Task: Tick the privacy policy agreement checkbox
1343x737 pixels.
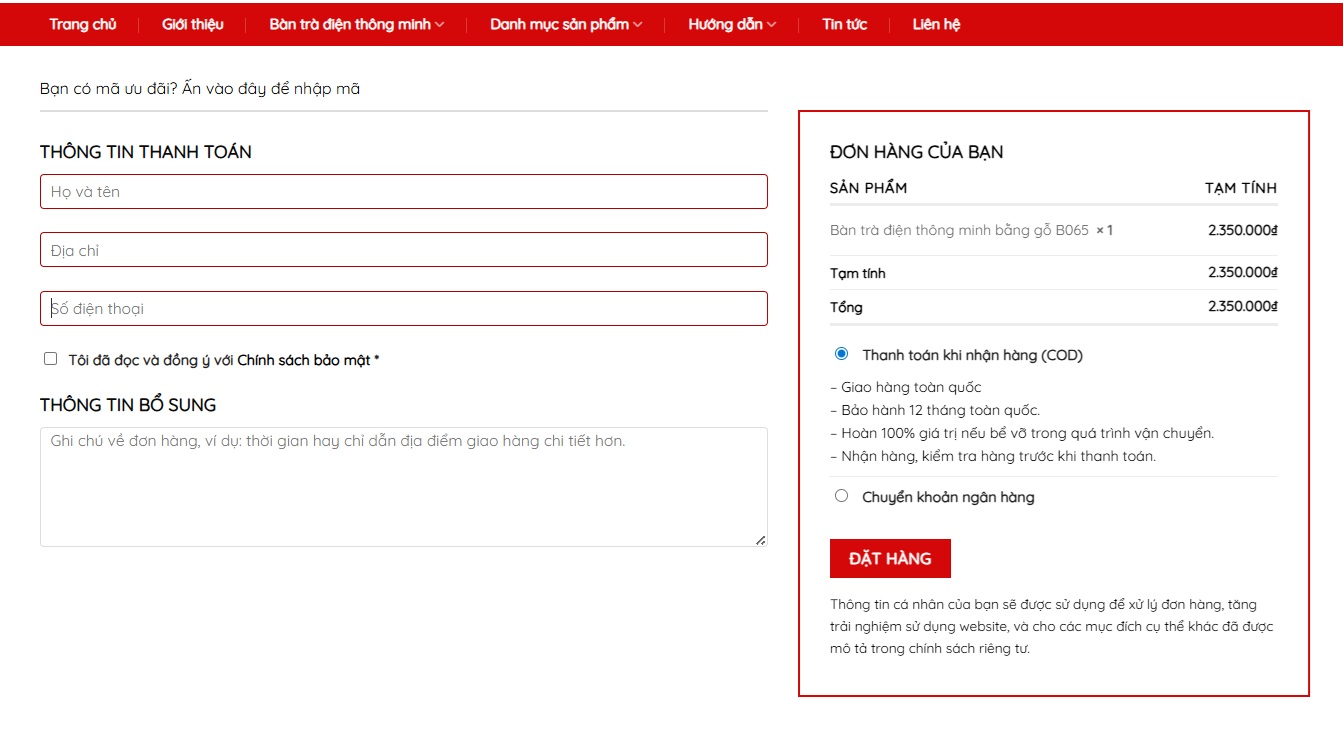Action: (x=51, y=359)
